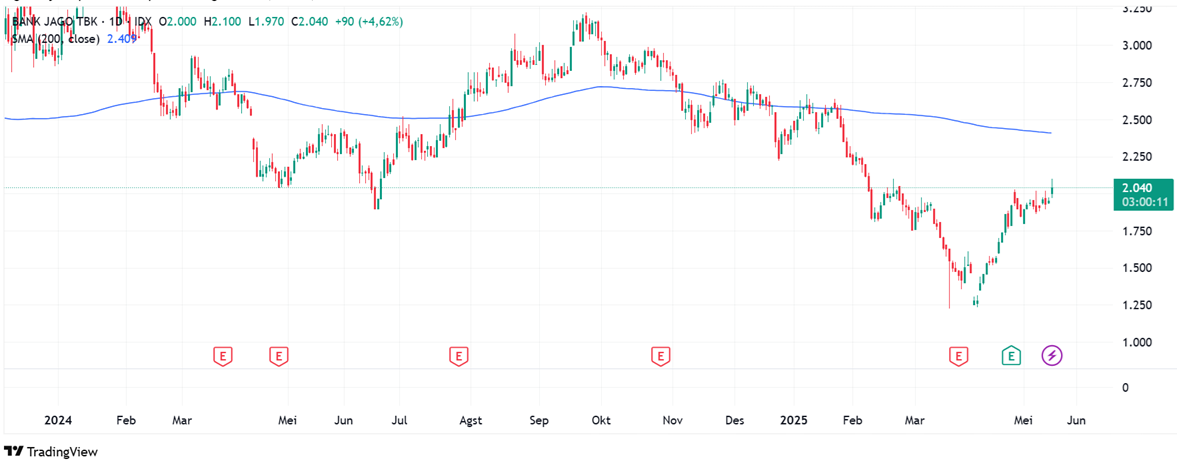
Task: Click the 2025 label on time axis
Action: 793,421
